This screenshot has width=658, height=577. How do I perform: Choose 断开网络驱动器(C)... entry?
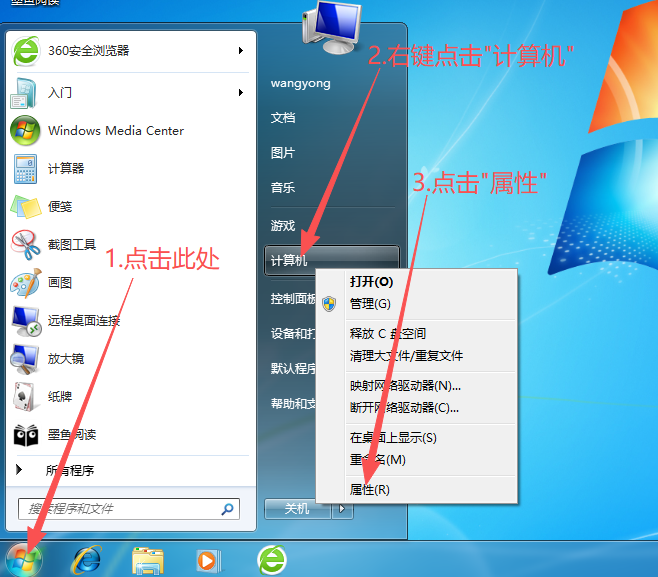tap(404, 407)
